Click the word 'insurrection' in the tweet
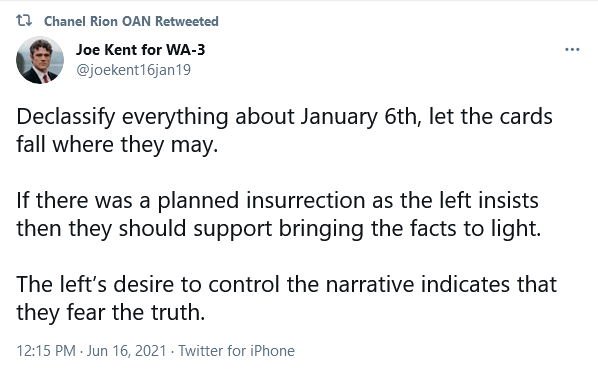The image size is (598, 370). 305,201
